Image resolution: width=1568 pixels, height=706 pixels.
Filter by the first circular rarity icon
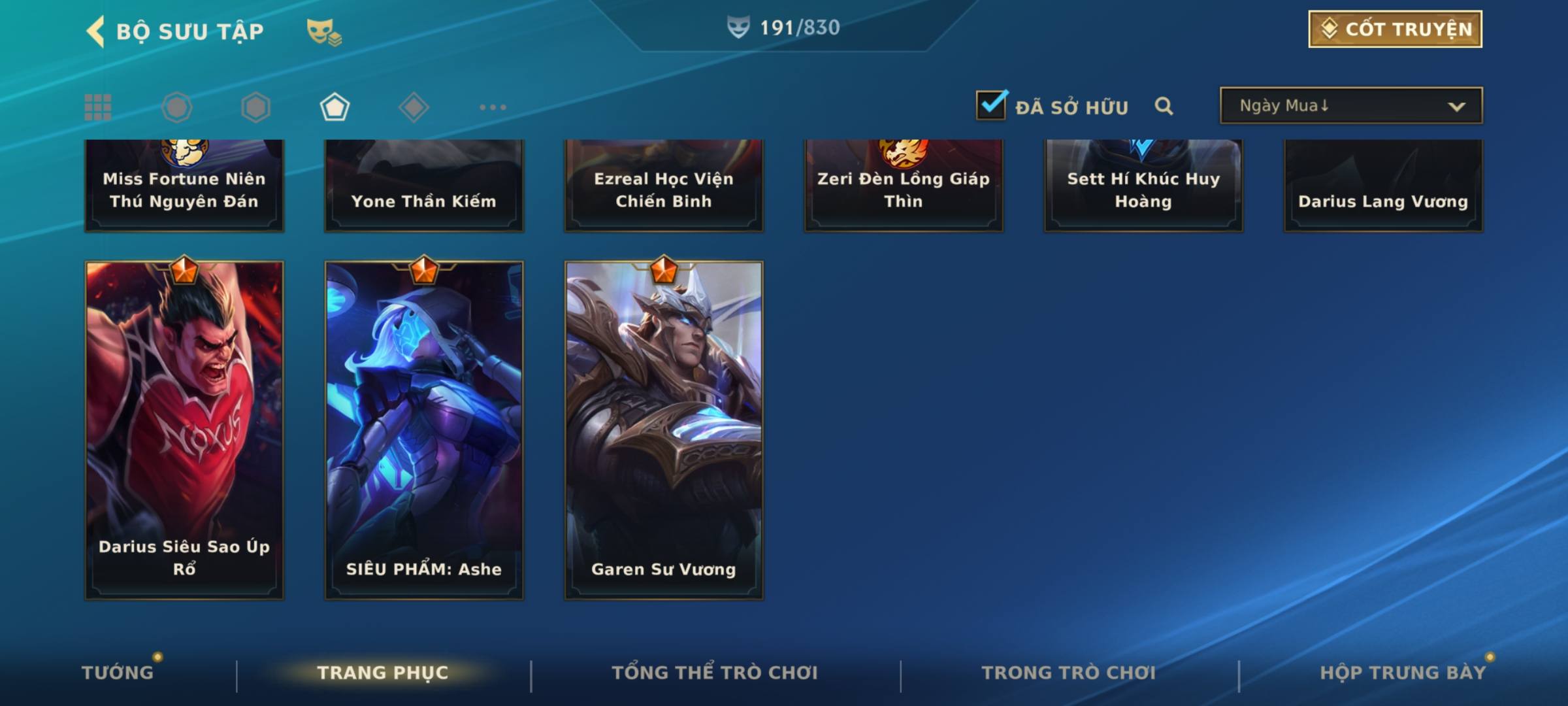[177, 107]
